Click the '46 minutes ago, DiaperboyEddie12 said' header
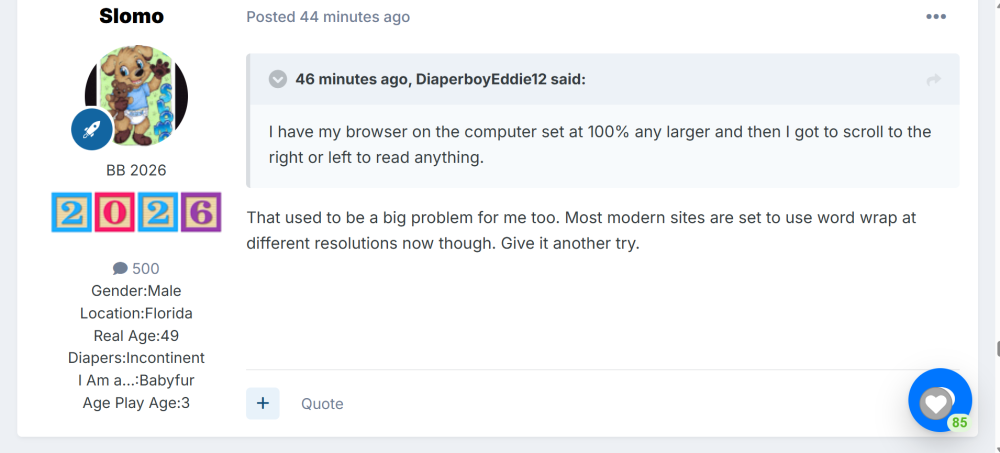The width and height of the screenshot is (1000, 453). (x=440, y=80)
